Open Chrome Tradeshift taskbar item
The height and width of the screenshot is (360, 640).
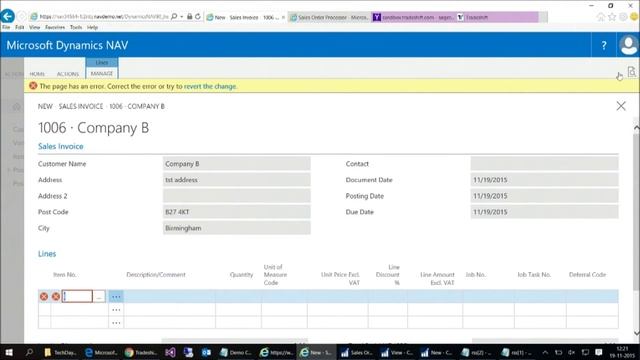click(x=141, y=352)
